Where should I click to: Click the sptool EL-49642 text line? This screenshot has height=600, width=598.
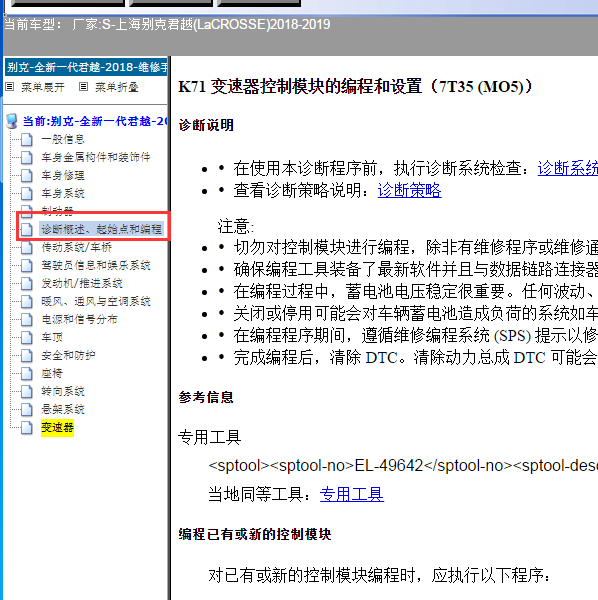[x=403, y=466]
